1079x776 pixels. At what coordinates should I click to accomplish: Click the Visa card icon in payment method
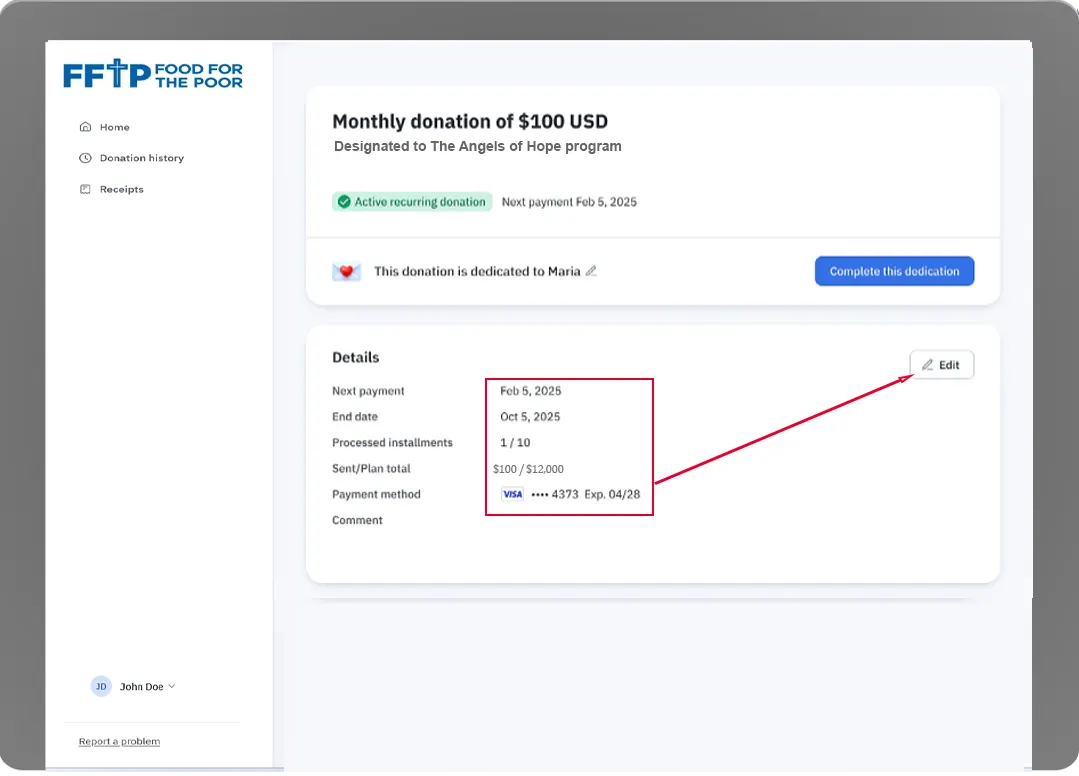coord(512,494)
